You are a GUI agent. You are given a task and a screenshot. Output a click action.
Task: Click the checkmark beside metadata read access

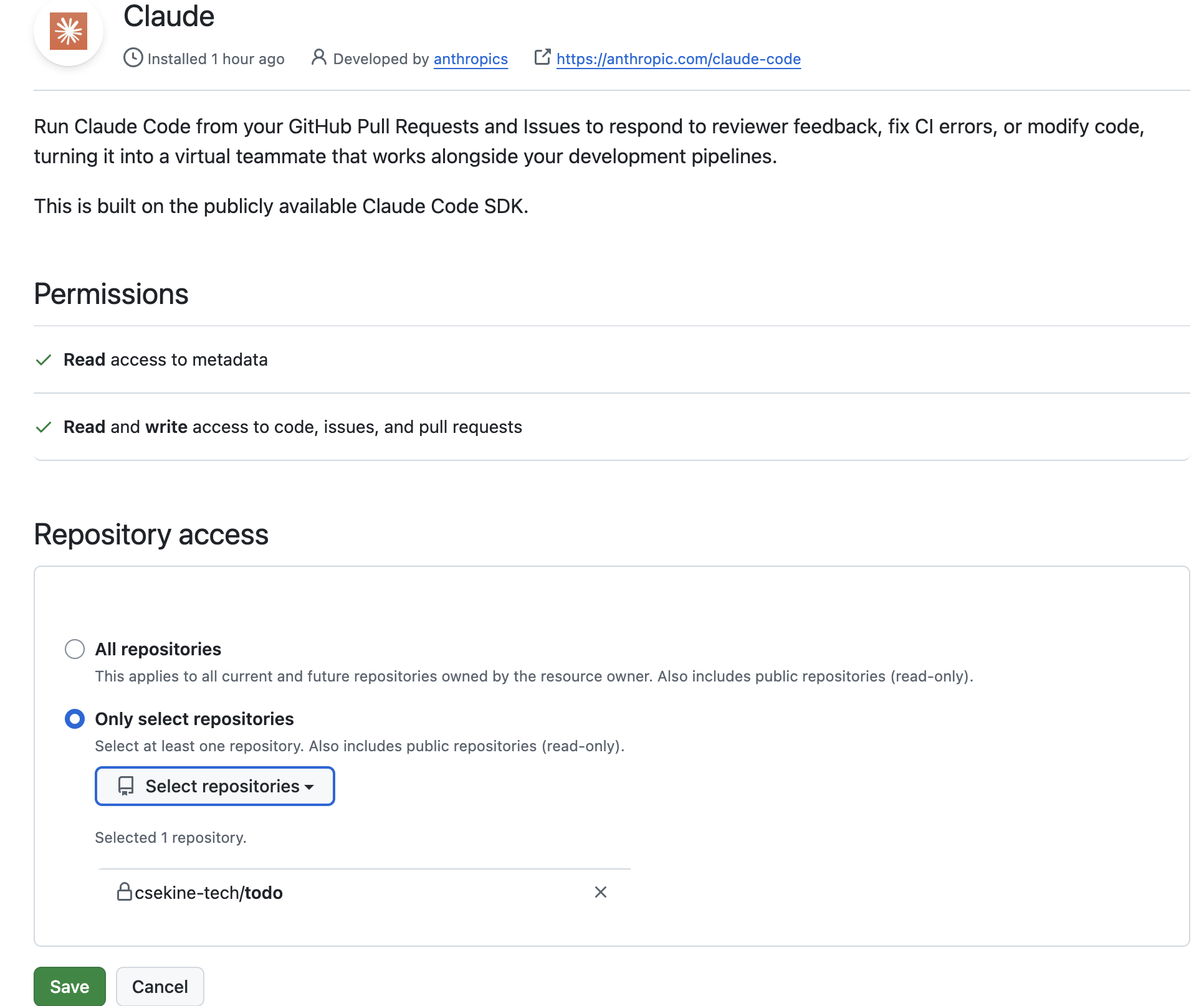coord(44,359)
